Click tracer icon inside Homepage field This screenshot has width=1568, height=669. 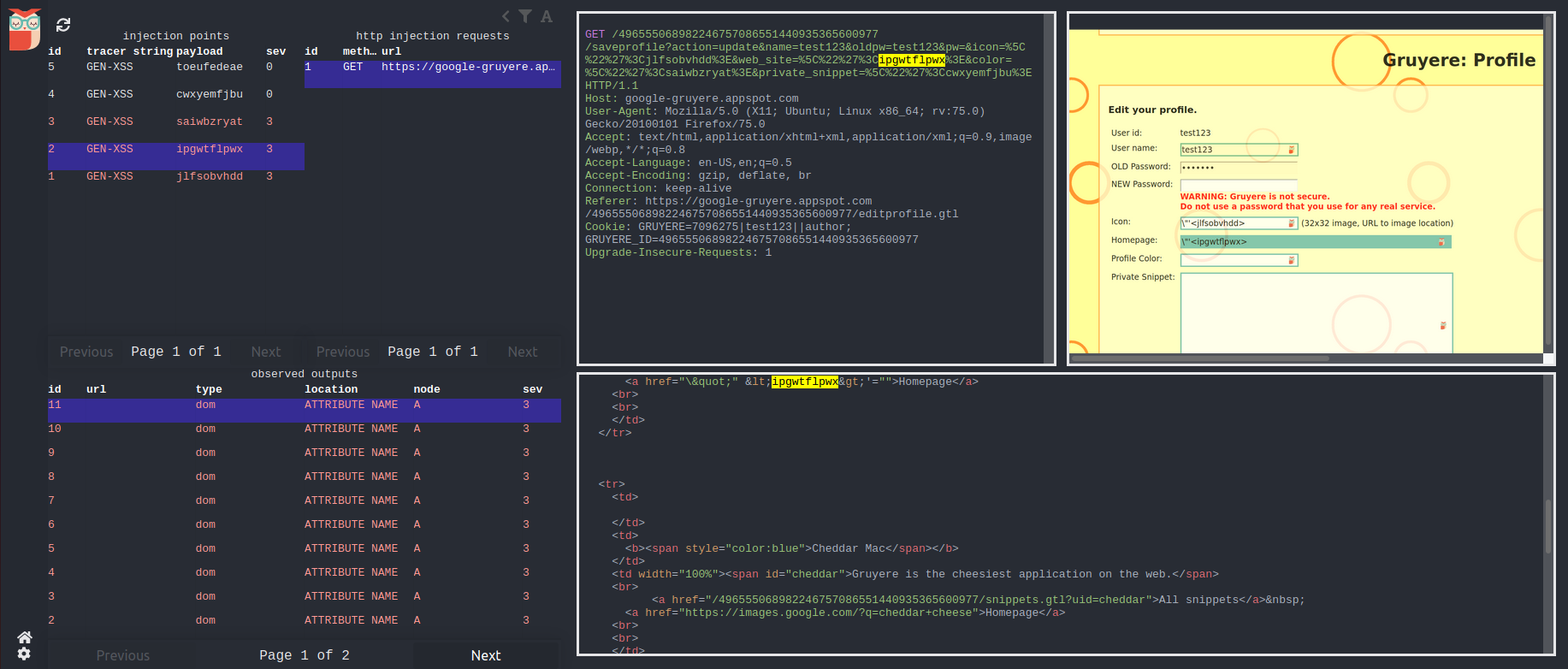[1441, 242]
